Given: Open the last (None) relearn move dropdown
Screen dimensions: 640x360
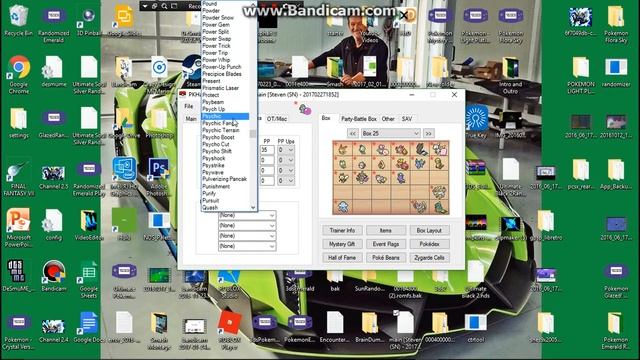Looking at the screenshot, I should click(247, 246).
